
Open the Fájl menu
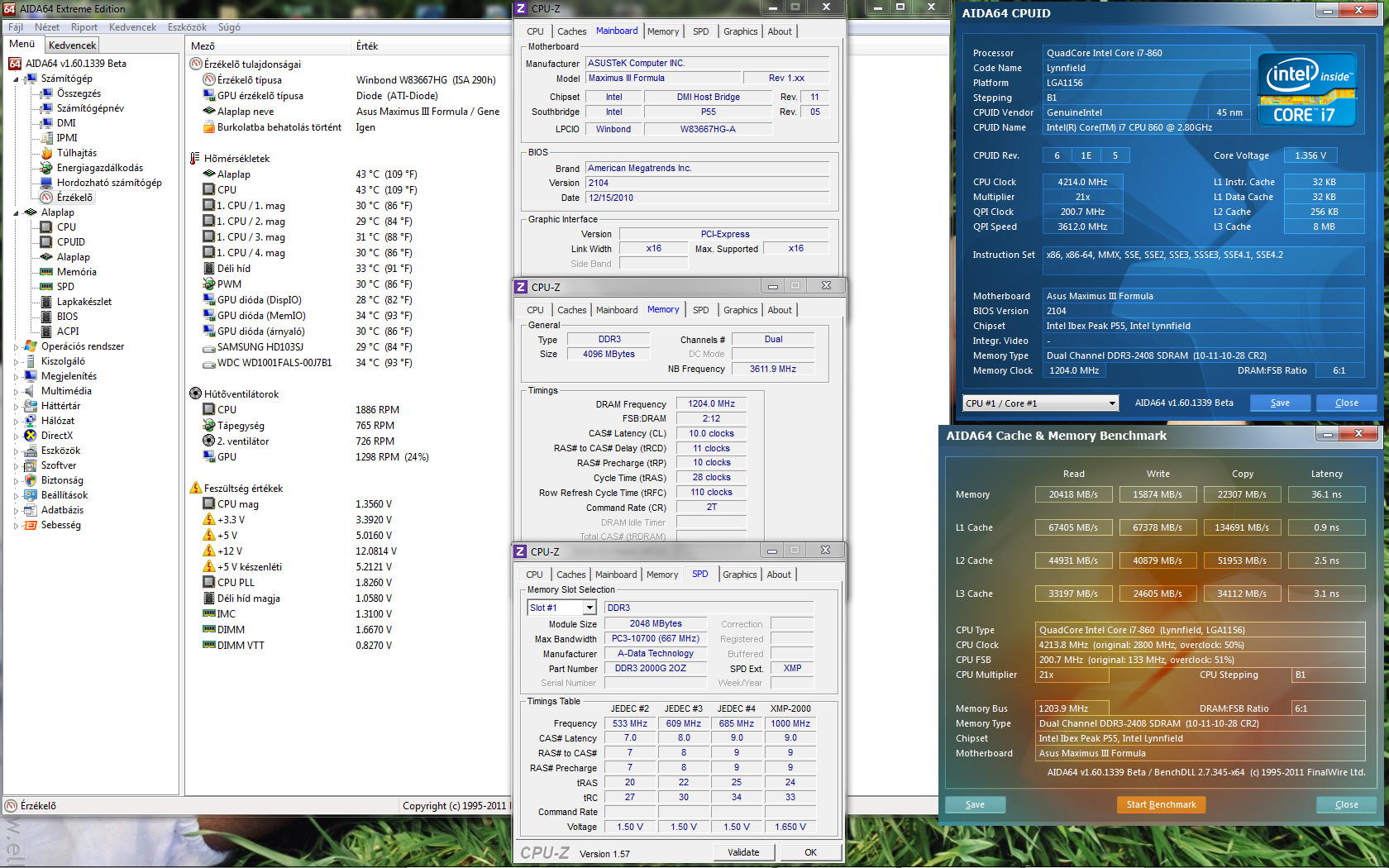[x=16, y=27]
